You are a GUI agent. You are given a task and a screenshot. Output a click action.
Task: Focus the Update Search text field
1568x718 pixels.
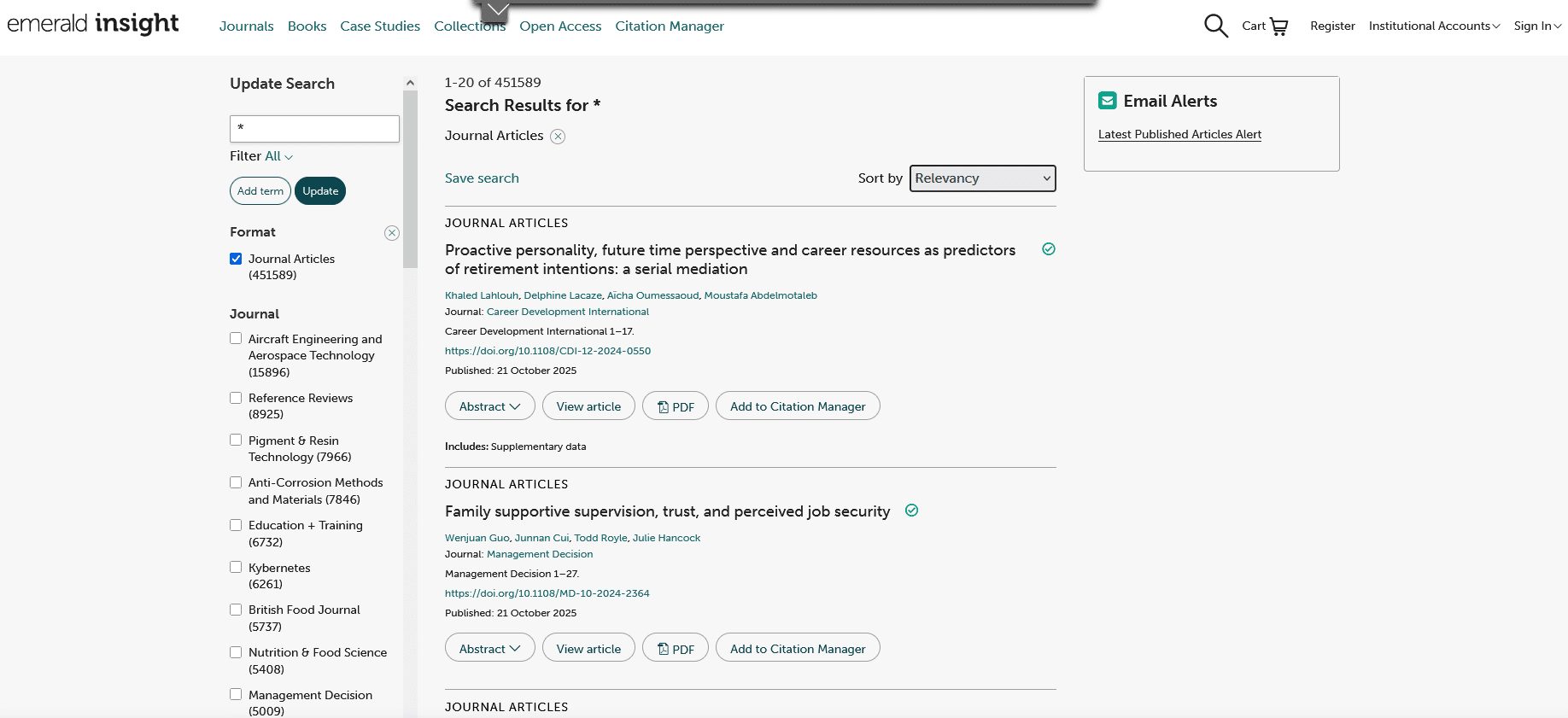pos(314,129)
